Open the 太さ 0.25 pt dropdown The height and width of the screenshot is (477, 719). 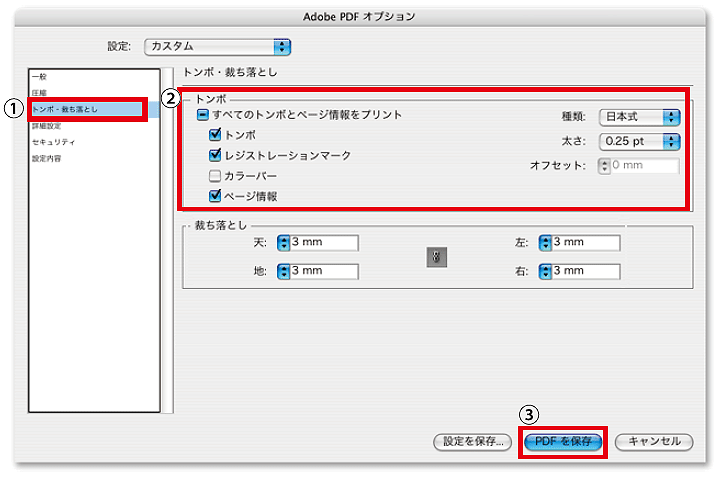point(639,142)
